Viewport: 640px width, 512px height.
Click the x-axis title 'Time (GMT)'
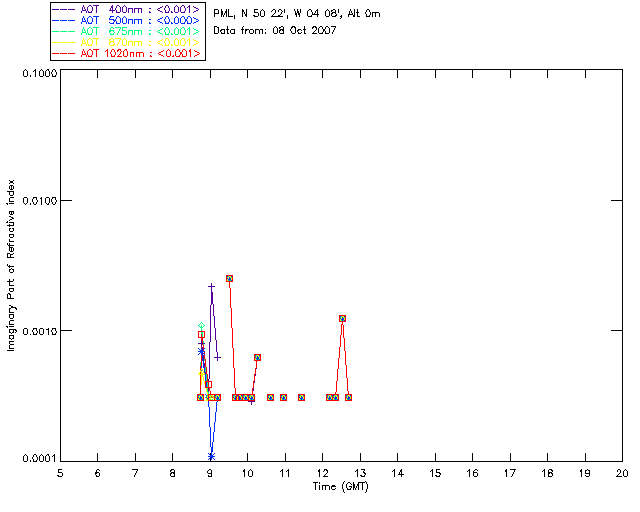click(x=340, y=487)
